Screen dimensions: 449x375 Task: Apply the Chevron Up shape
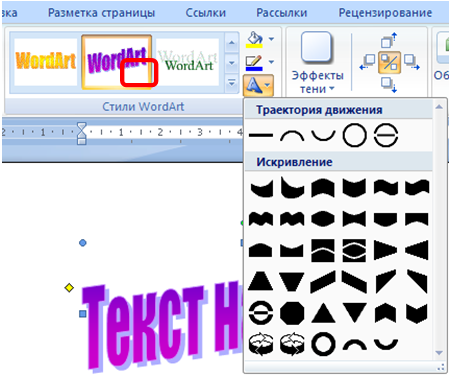pyautogui.click(x=386, y=313)
